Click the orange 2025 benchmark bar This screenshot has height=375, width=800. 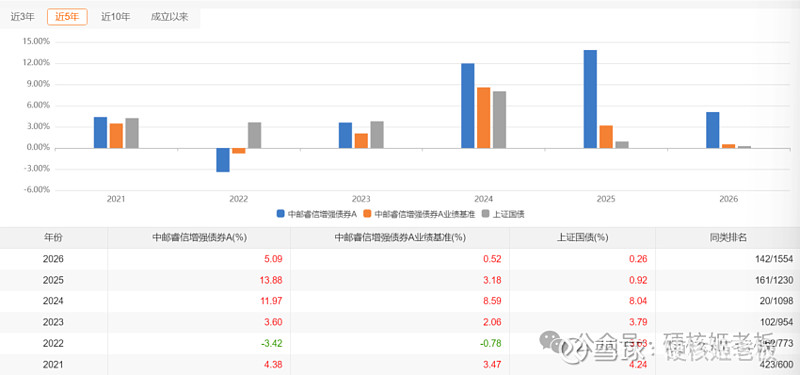click(606, 137)
